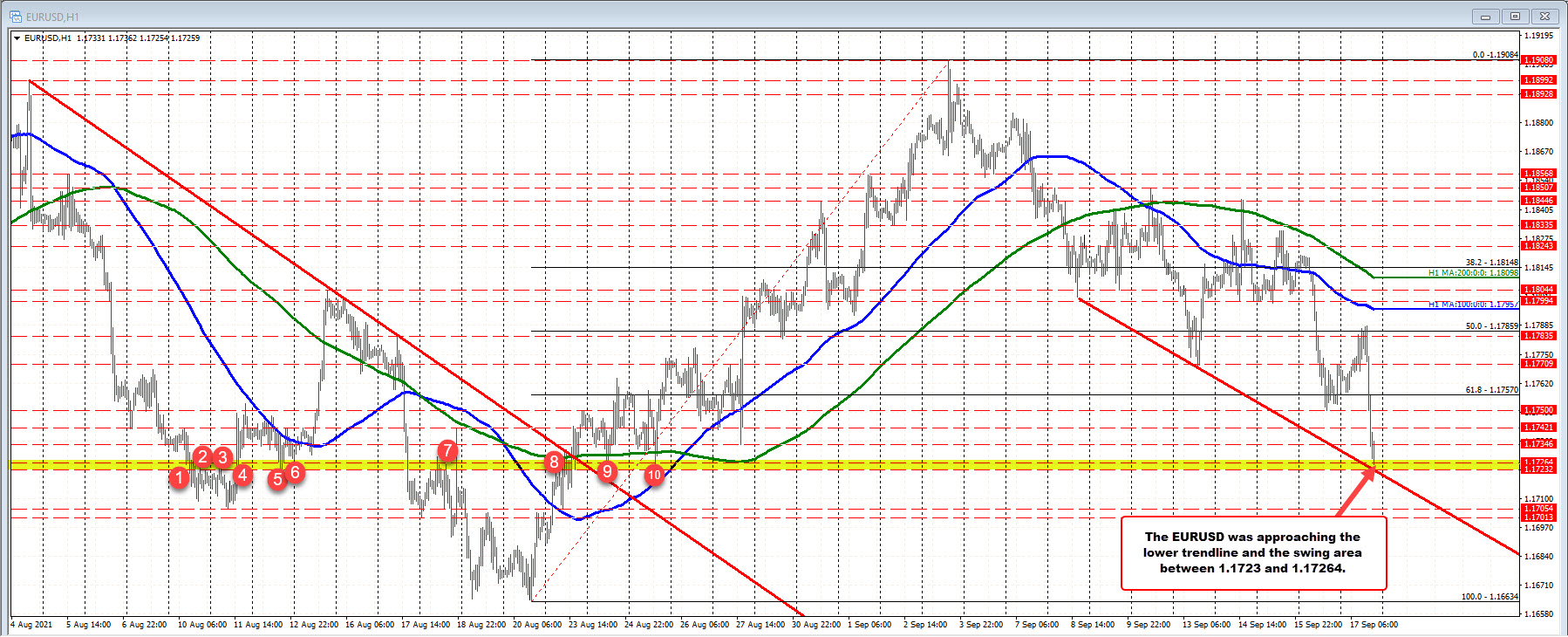Click the 100.0 - 1.16634 Fibonacci label
The image size is (1568, 637).
click(x=1489, y=597)
